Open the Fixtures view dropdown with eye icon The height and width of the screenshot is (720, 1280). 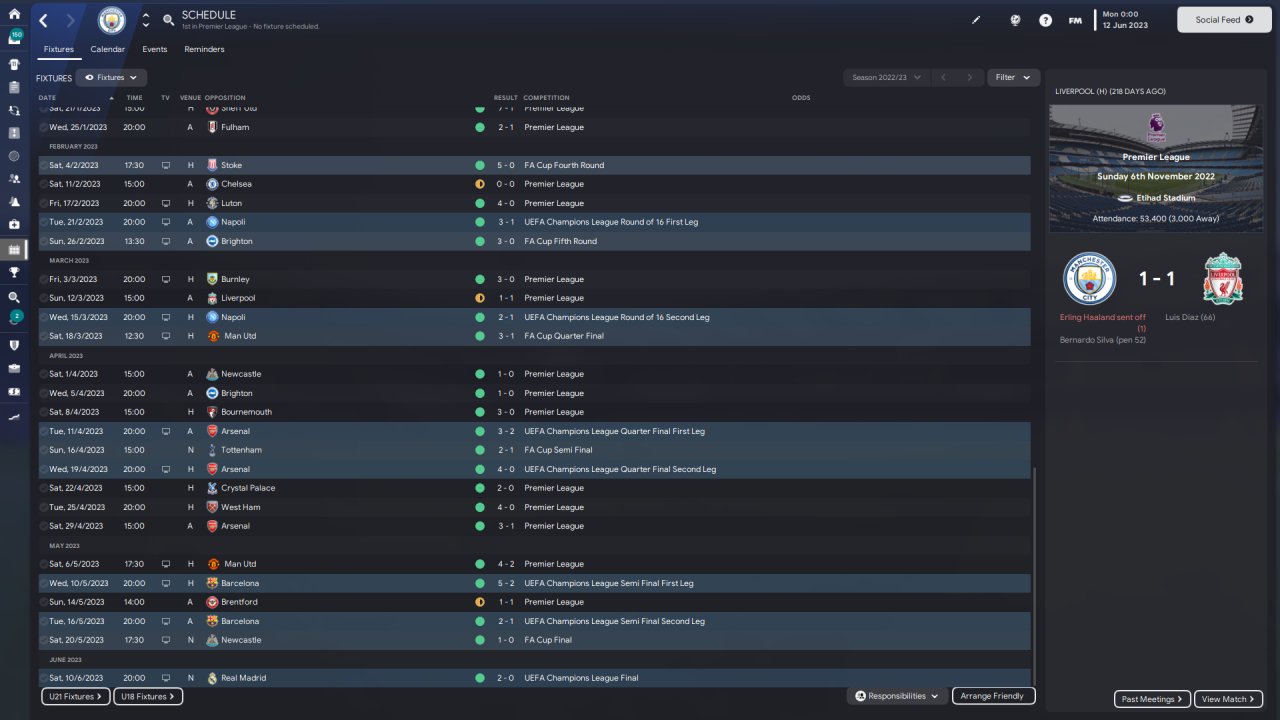click(x=111, y=77)
